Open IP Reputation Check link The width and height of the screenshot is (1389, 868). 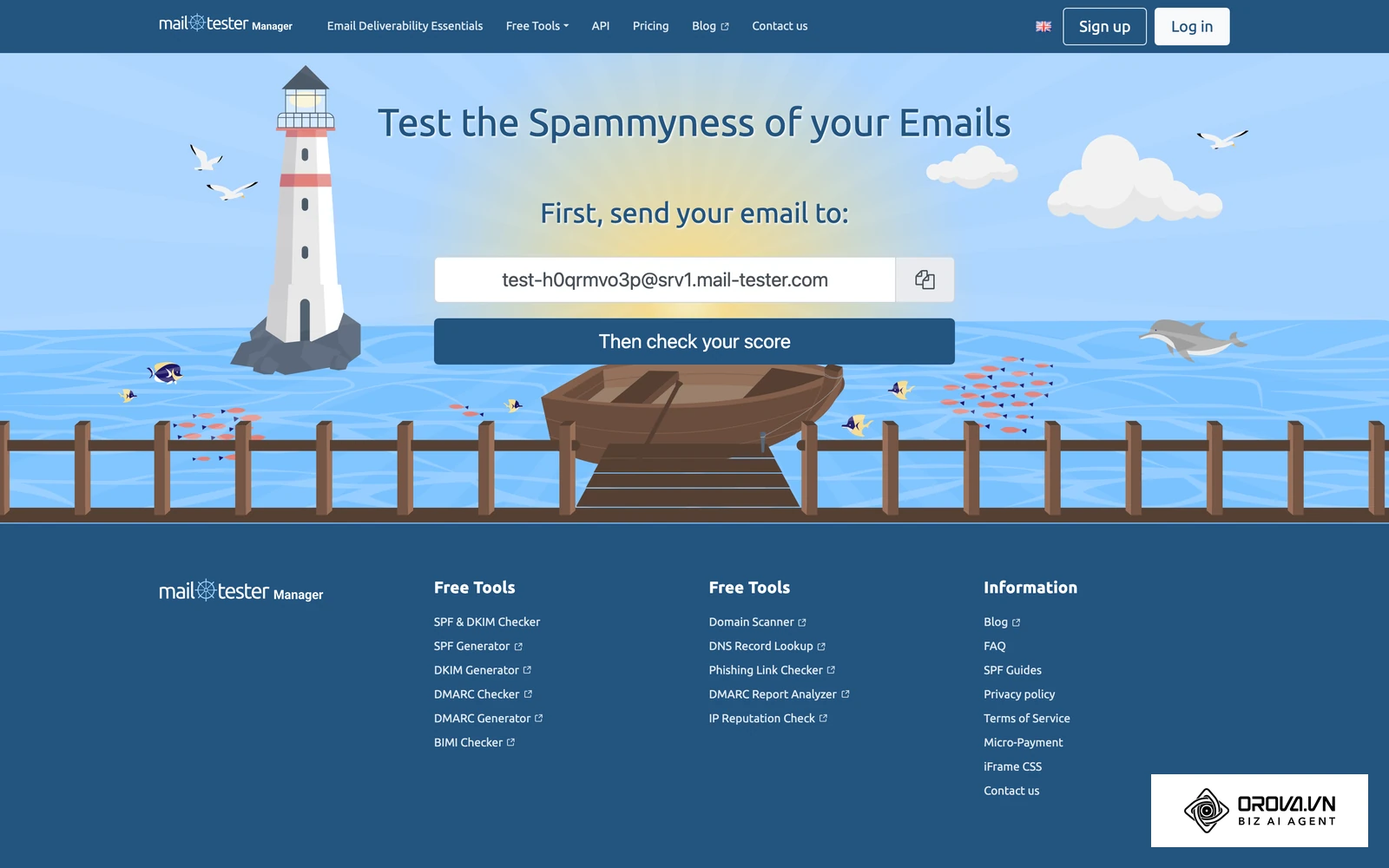[768, 719]
